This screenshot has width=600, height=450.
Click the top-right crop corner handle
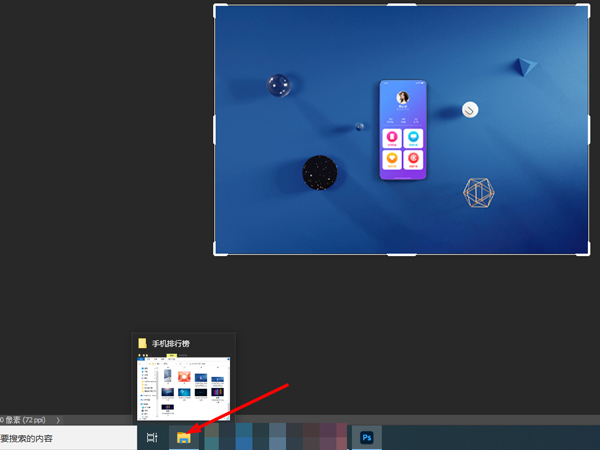587,6
